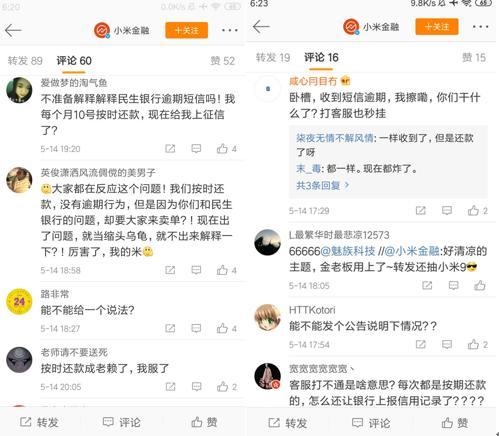Share icon on 路非常 comment

point(170,328)
